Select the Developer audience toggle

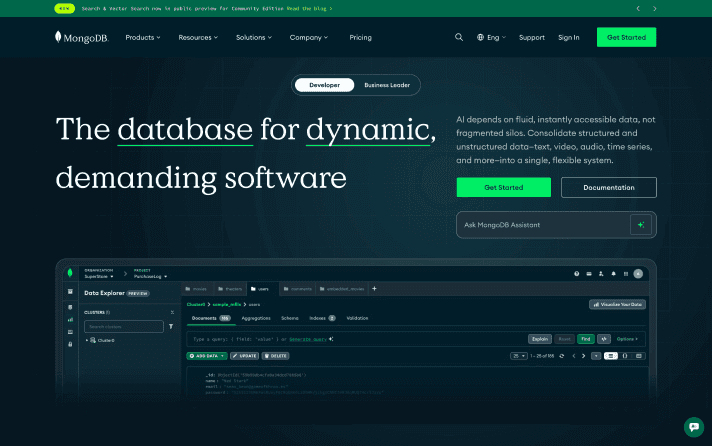click(x=324, y=85)
